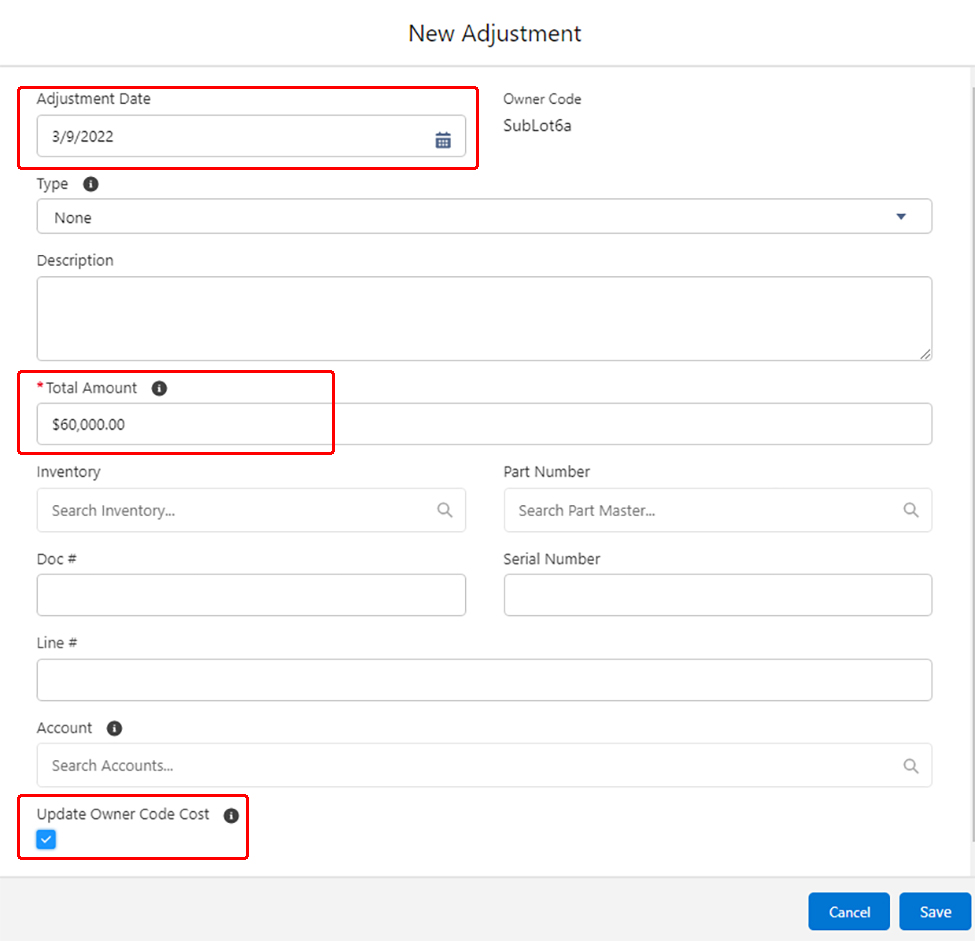Image resolution: width=975 pixels, height=941 pixels.
Task: Click the Part Number search magnifier icon
Action: click(x=911, y=510)
